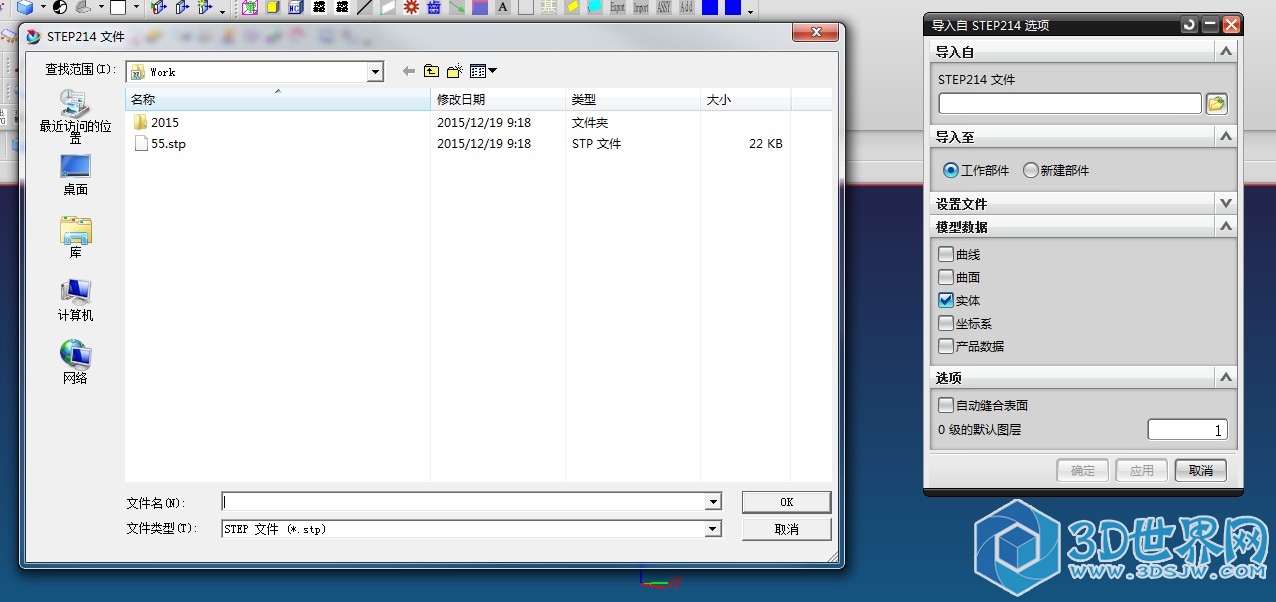
Task: Click the Import toolbar icon
Action: click(x=640, y=7)
